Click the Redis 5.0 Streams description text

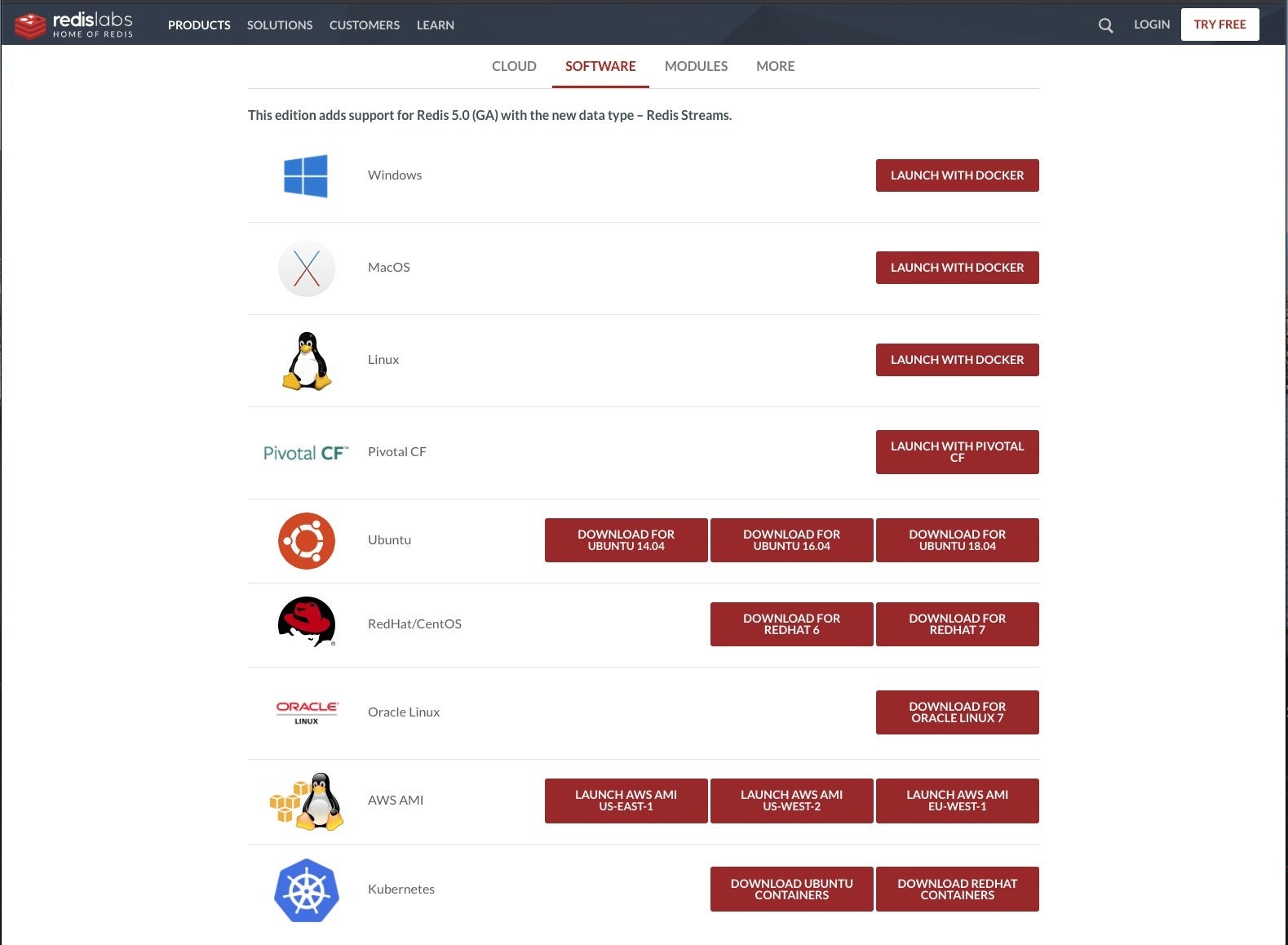(489, 116)
